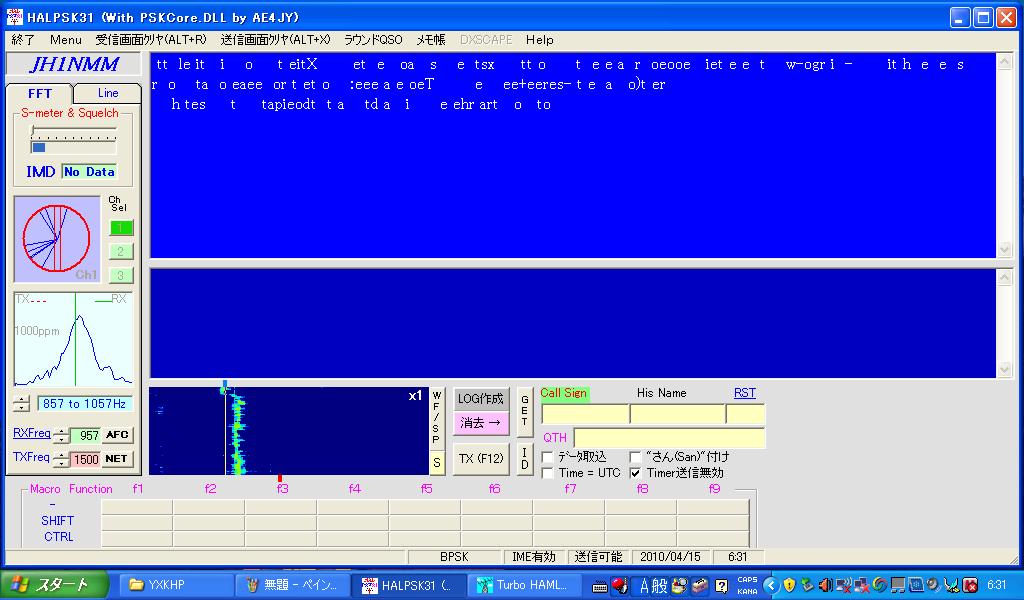1024x600 pixels.
Task: Switch to Turbo HAML taskbar window
Action: click(x=523, y=585)
